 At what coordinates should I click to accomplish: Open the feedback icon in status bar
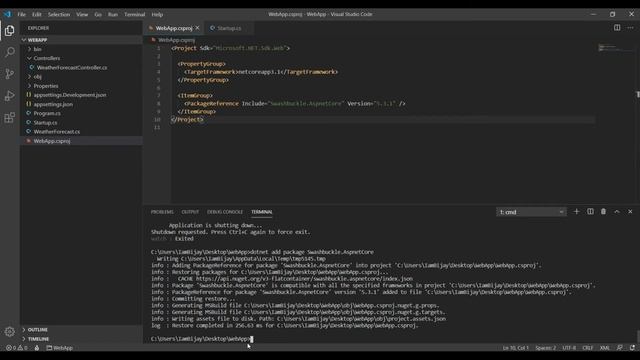[620, 348]
